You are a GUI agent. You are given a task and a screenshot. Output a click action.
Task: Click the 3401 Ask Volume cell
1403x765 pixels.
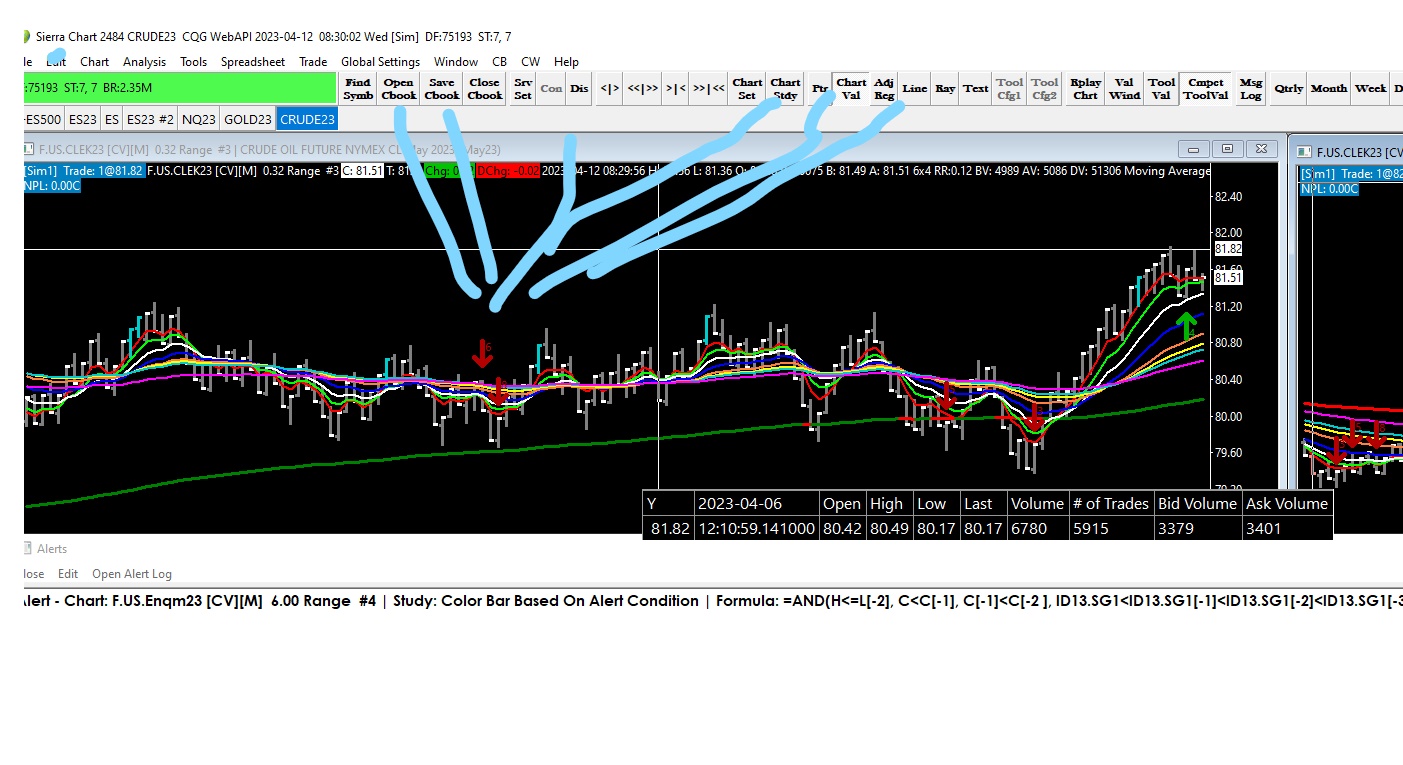1286,528
